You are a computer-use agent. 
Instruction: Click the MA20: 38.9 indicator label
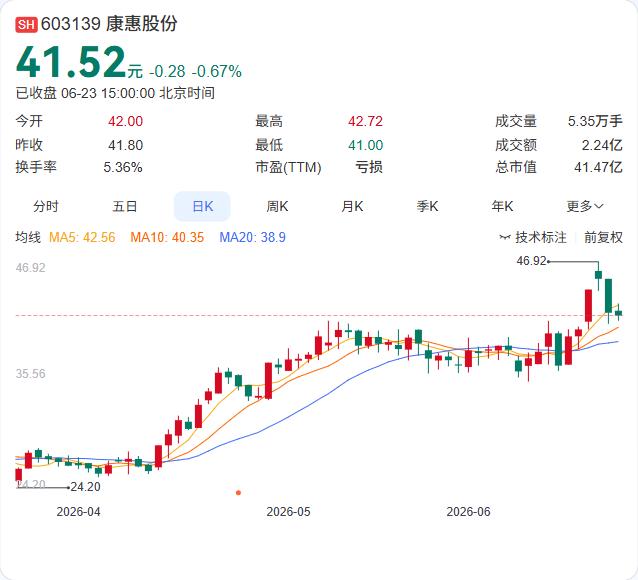pos(252,237)
